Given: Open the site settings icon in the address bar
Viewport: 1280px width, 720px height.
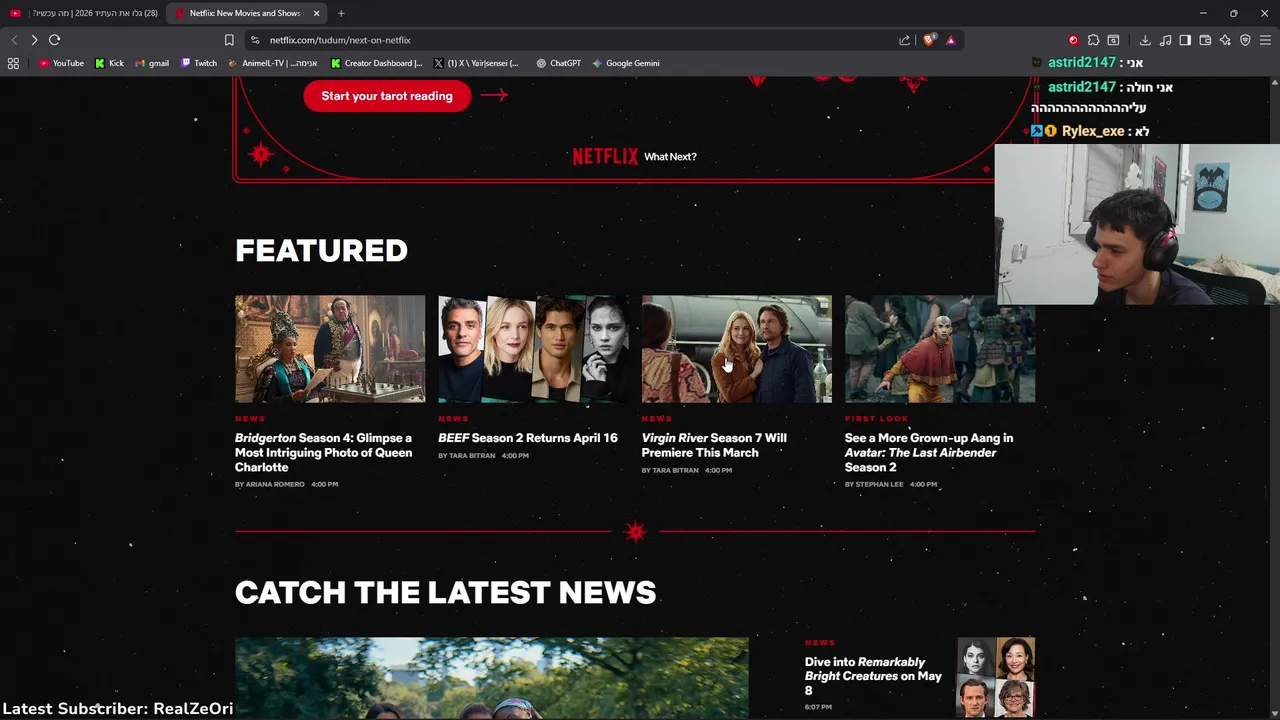Looking at the screenshot, I should tap(255, 40).
